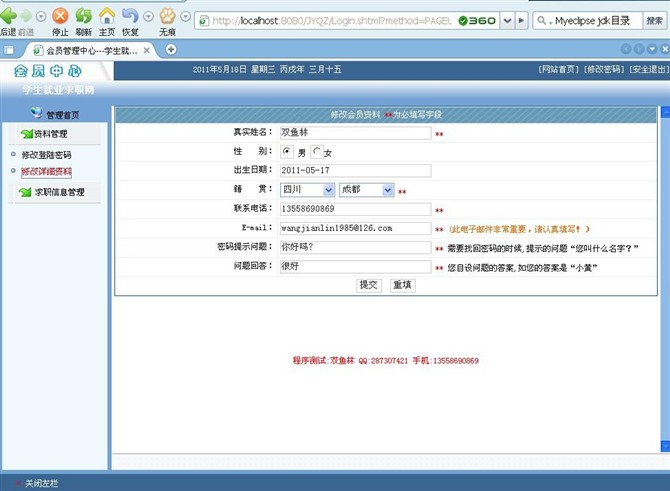Open a new tab with the plus icon
Viewport: 670px width, 491px height.
point(171,50)
